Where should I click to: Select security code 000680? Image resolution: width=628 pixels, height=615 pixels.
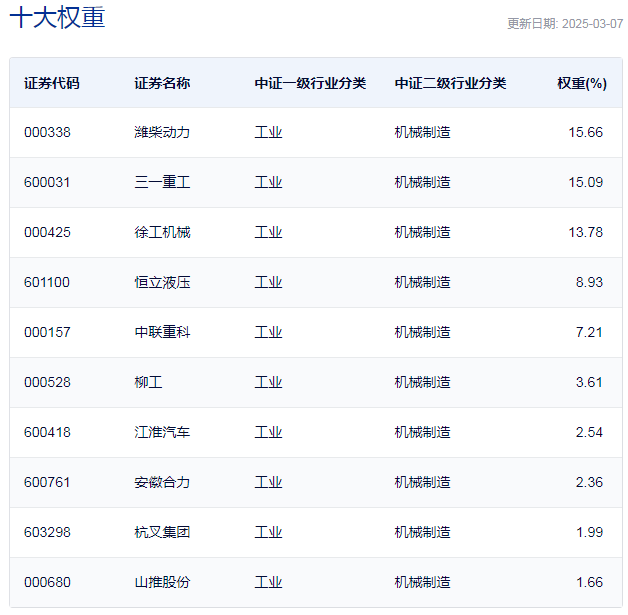pyautogui.click(x=47, y=583)
